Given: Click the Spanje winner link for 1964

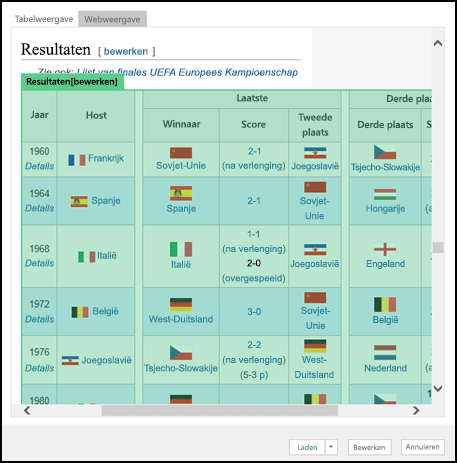Looking at the screenshot, I should click(x=181, y=208).
